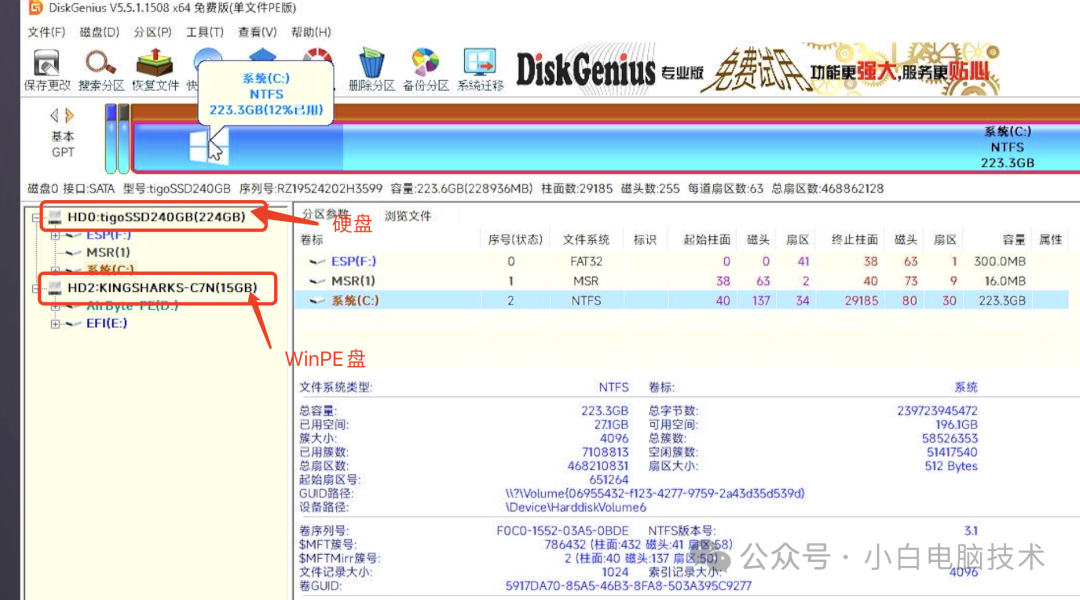Image resolution: width=1080 pixels, height=600 pixels.
Task: Open the 查看(V) menu
Action: point(257,32)
